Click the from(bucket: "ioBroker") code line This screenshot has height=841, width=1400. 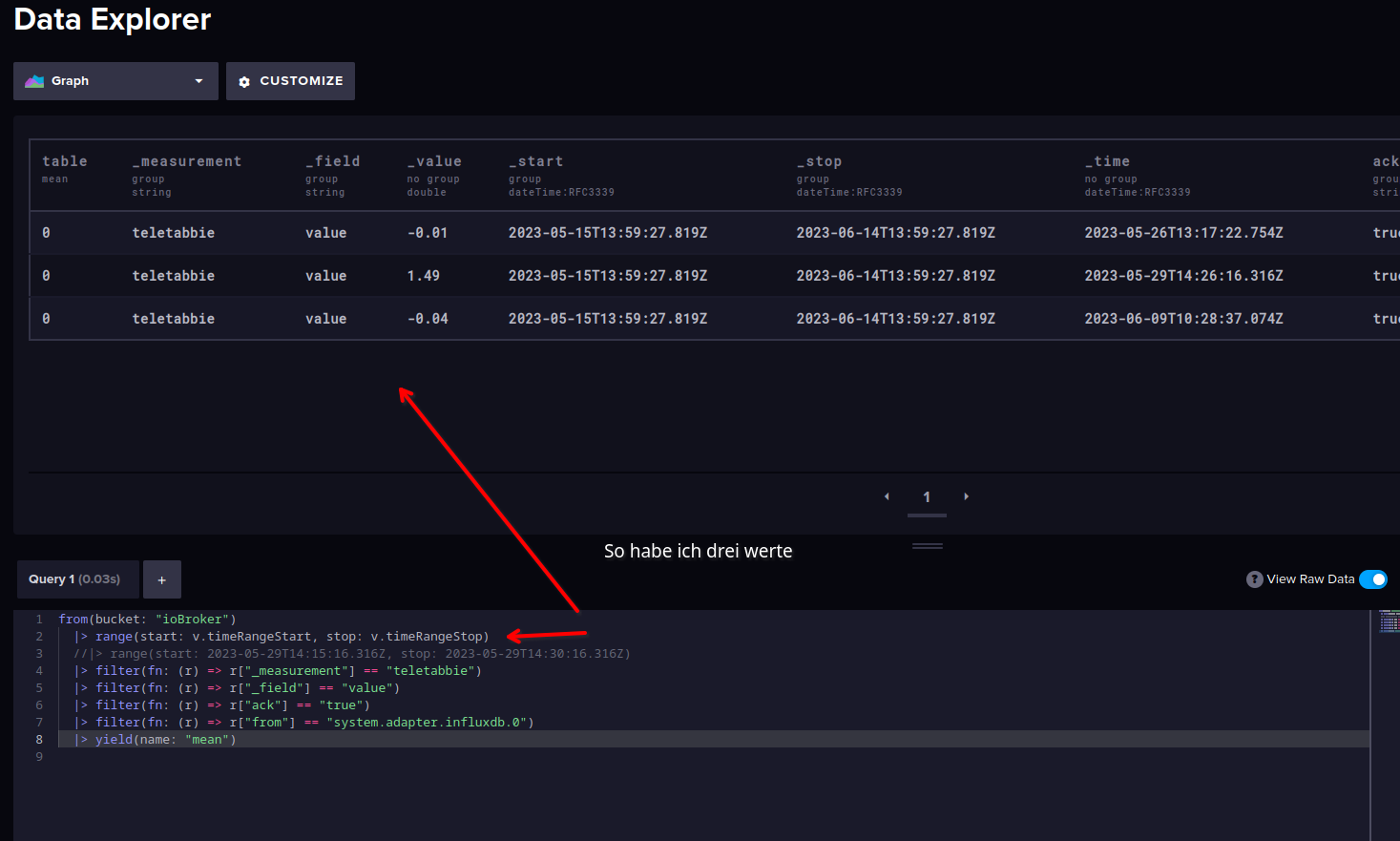click(147, 620)
